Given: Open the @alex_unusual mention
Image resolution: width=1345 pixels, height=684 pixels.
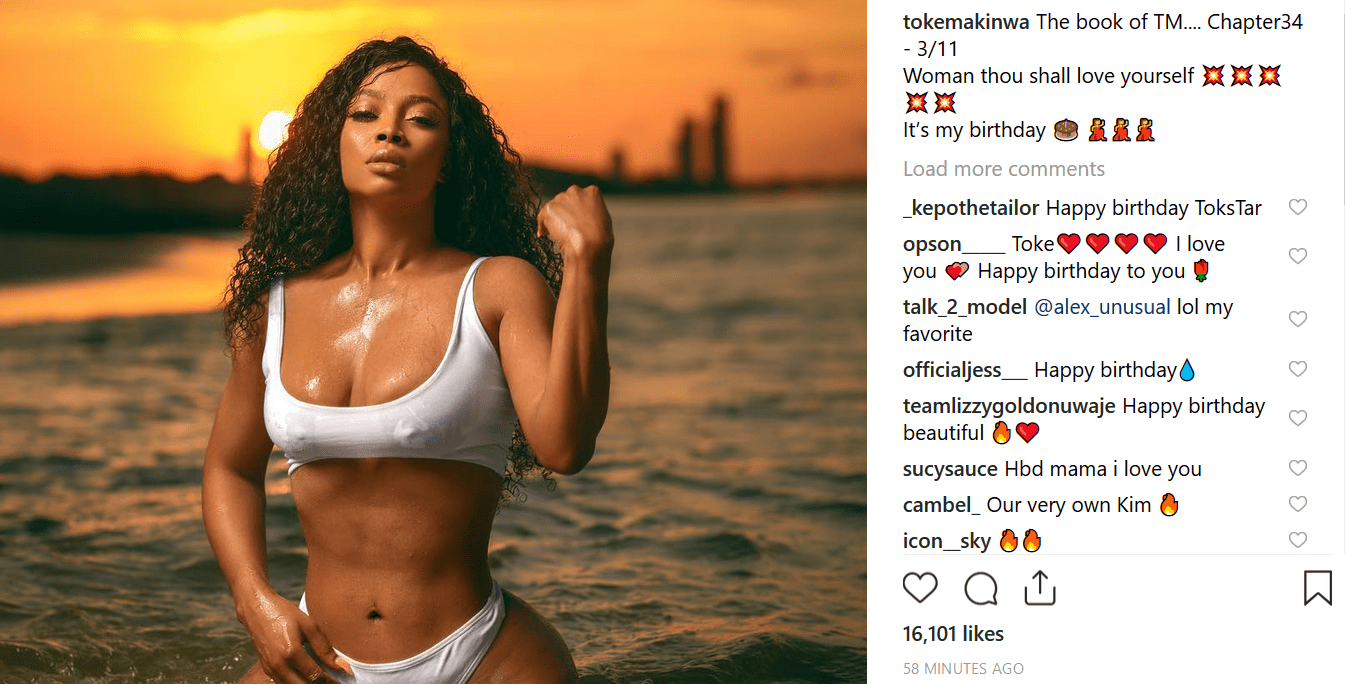Looking at the screenshot, I should point(1102,307).
